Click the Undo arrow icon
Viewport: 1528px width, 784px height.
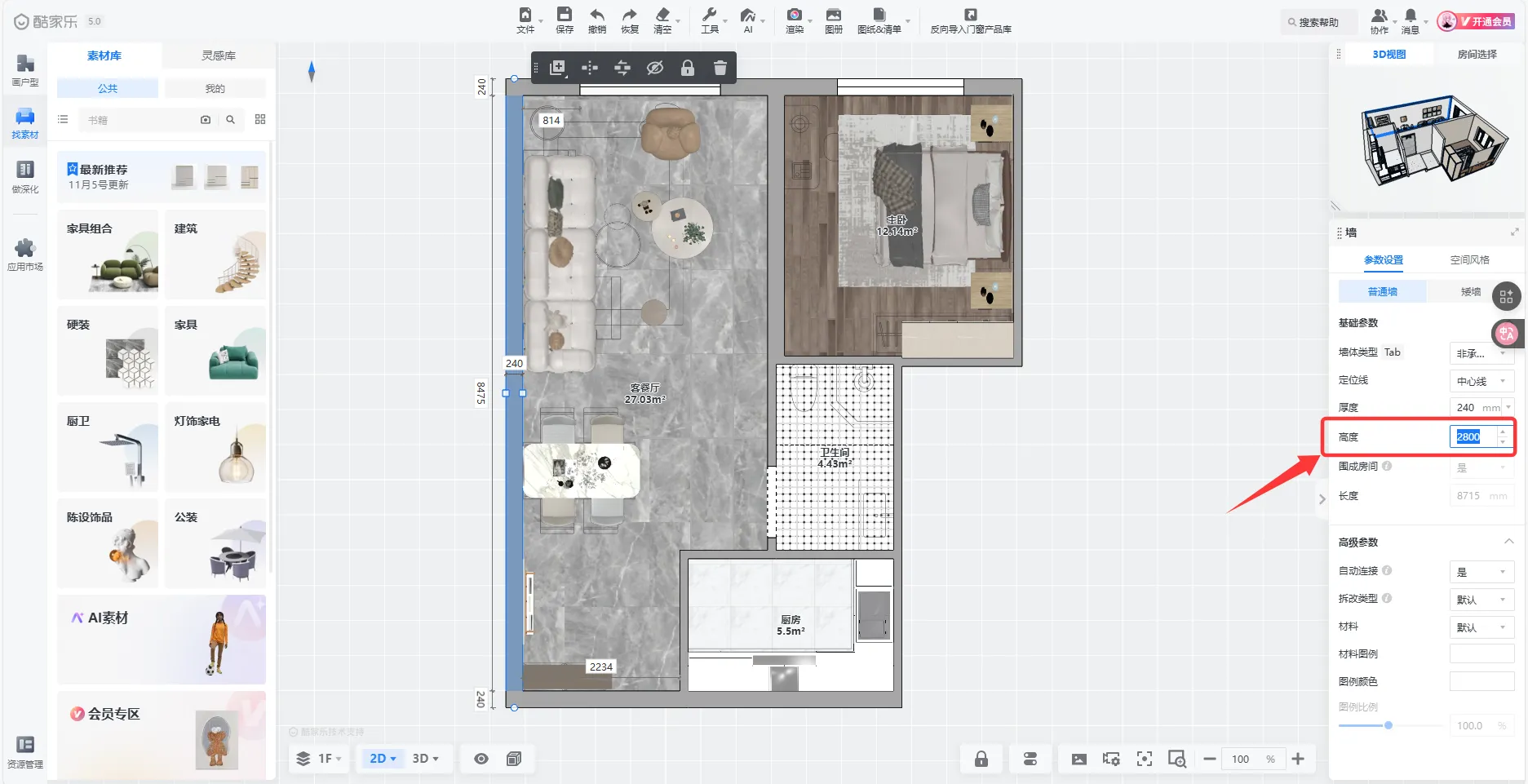click(597, 20)
